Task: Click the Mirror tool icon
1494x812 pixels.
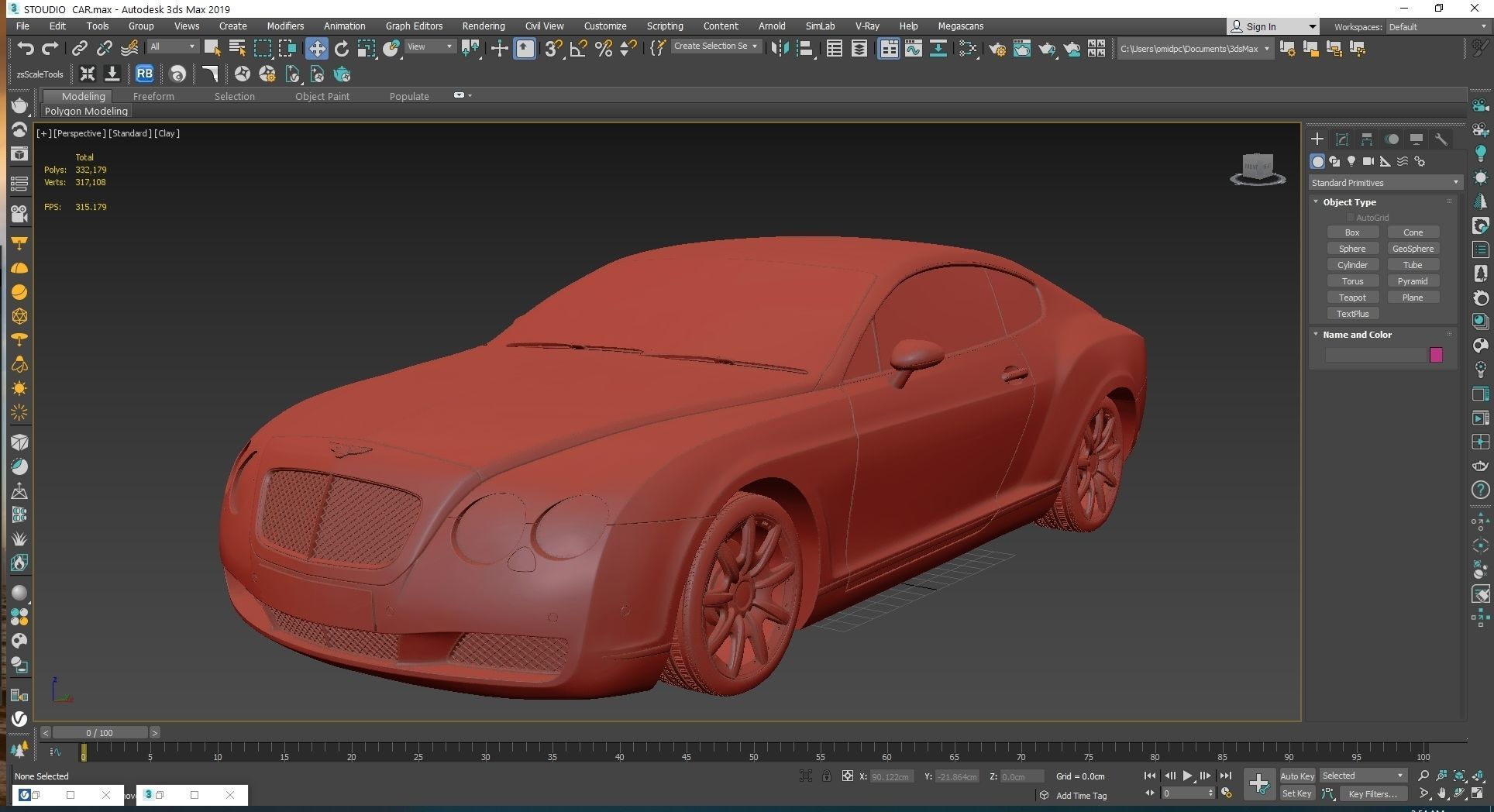Action: [780, 49]
